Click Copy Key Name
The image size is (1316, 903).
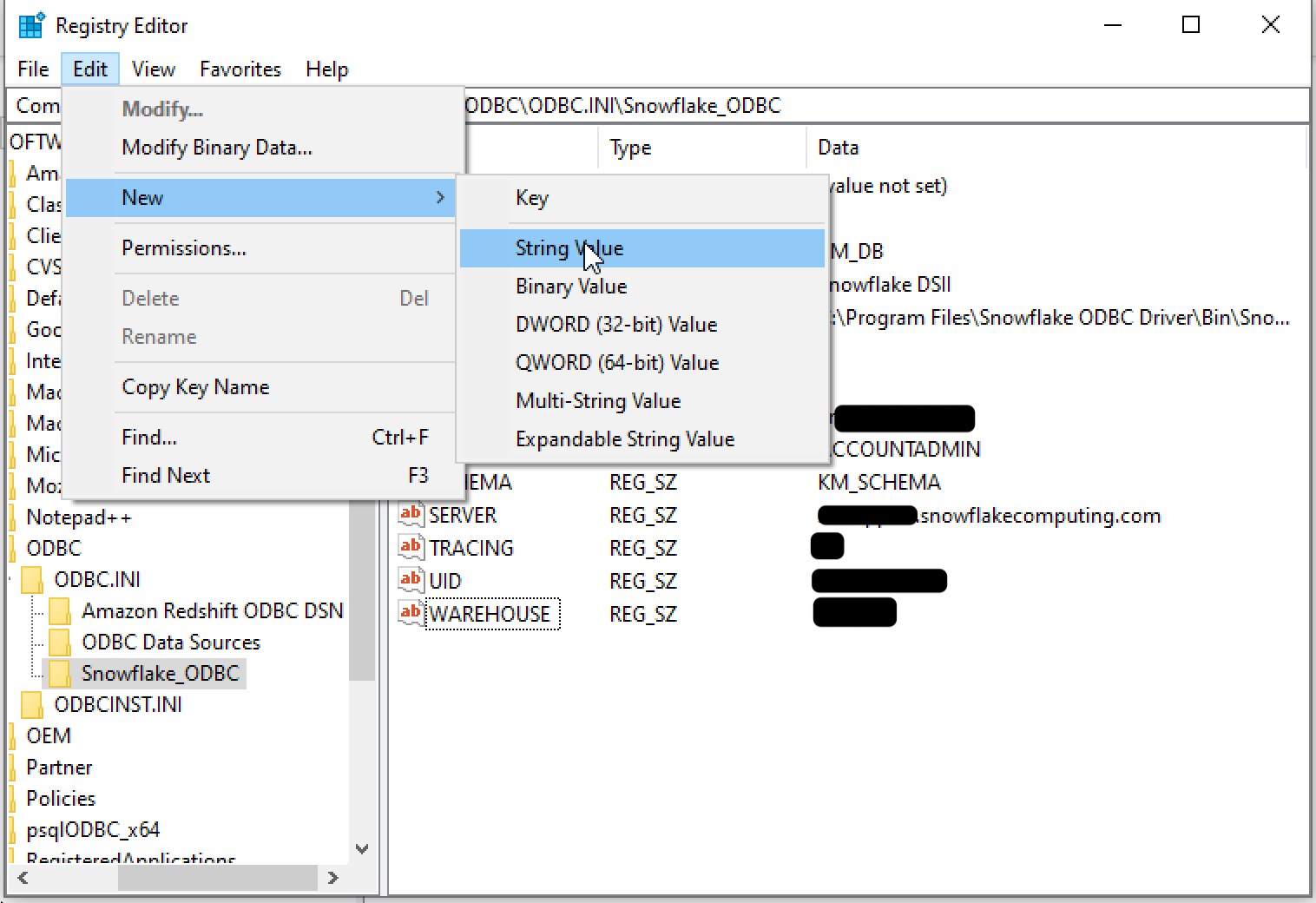(194, 387)
